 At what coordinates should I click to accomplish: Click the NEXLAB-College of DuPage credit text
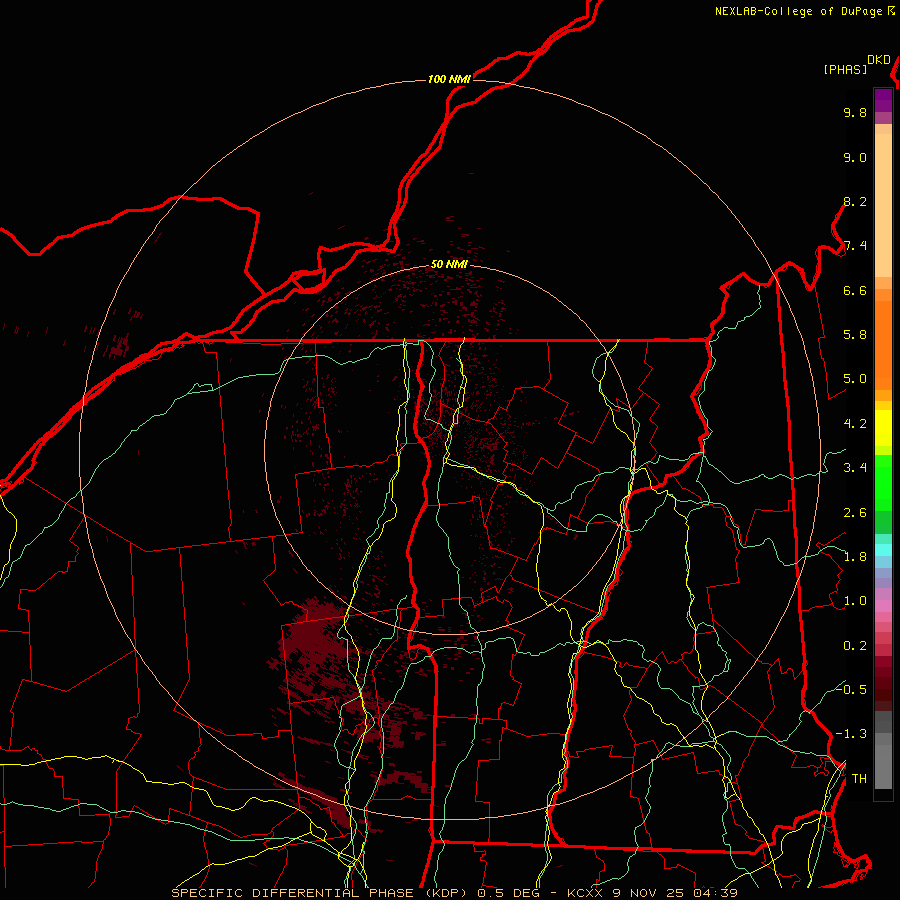[x=800, y=11]
